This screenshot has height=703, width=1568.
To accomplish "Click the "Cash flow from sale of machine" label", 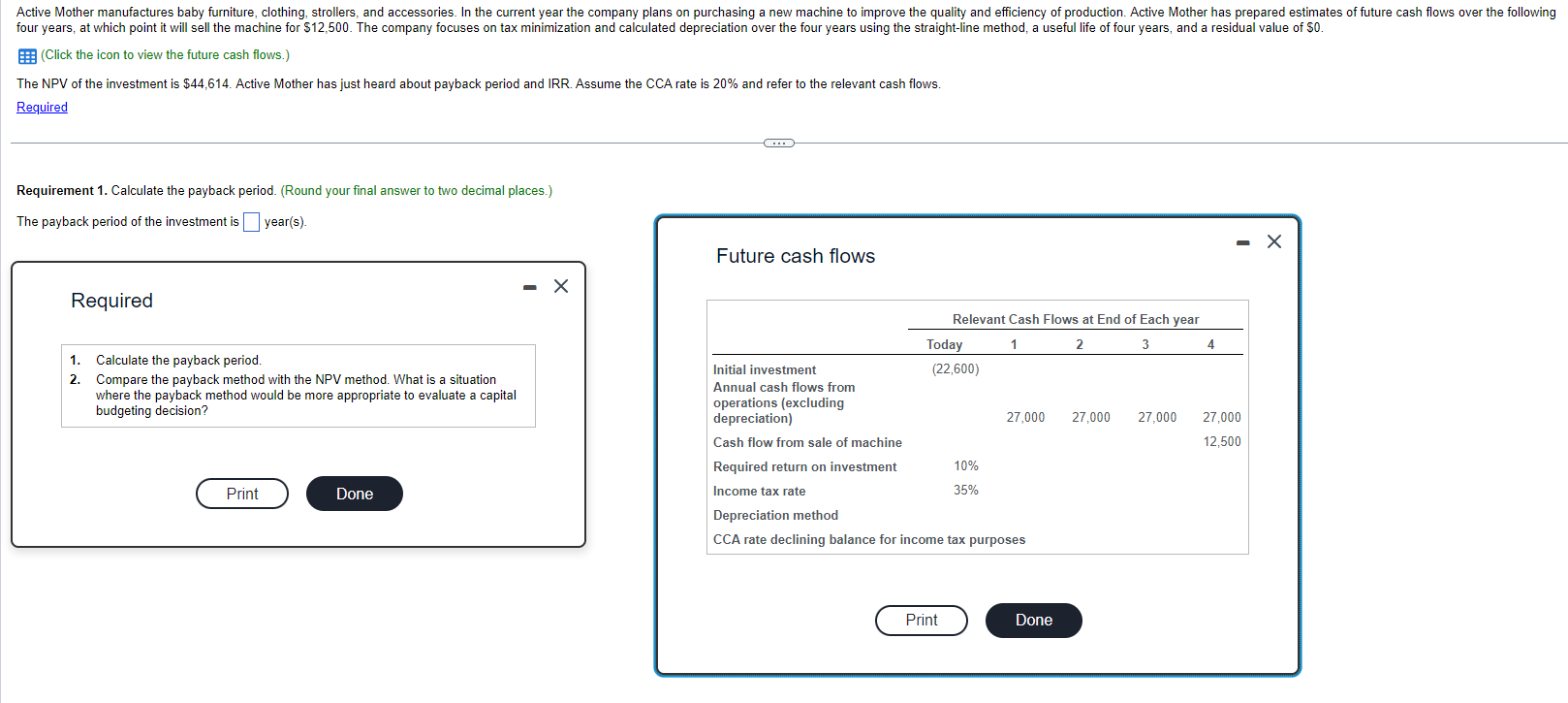I will click(807, 443).
